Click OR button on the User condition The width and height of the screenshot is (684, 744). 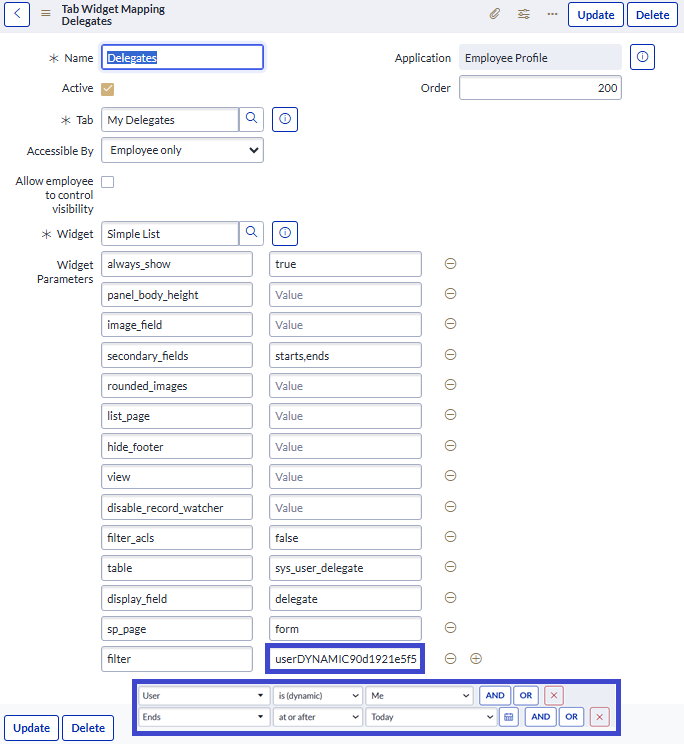(x=526, y=695)
